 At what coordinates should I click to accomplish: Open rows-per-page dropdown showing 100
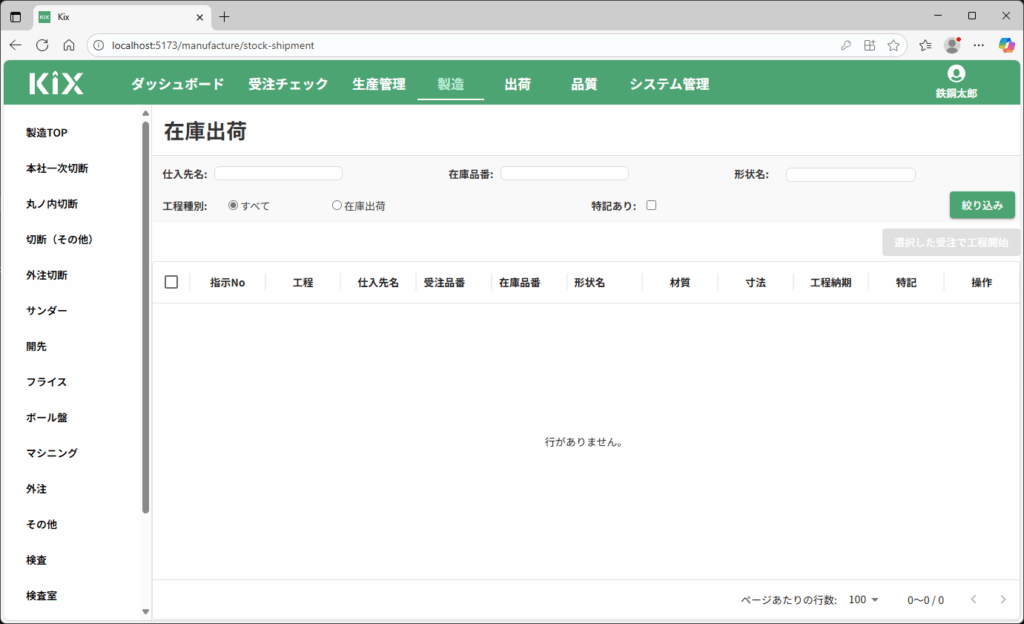coord(863,600)
